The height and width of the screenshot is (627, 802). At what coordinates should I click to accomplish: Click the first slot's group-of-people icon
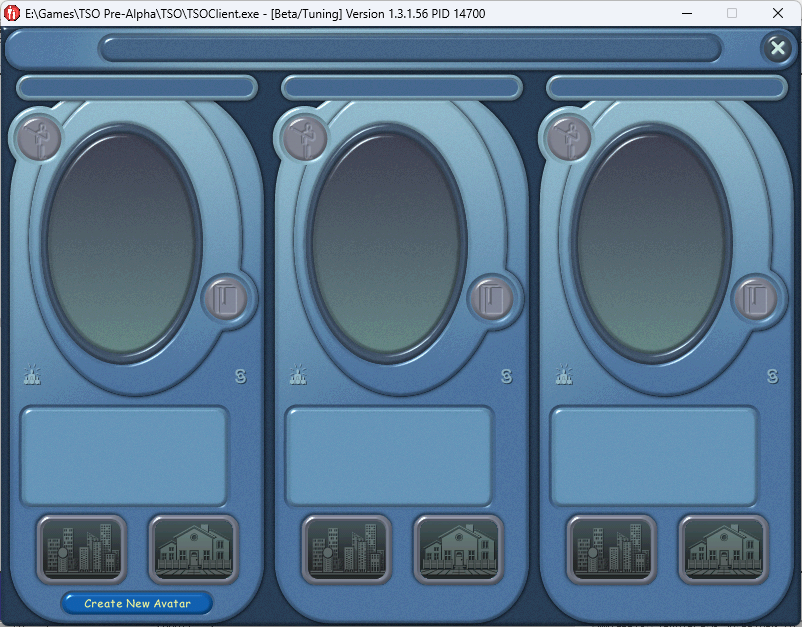click(x=32, y=375)
